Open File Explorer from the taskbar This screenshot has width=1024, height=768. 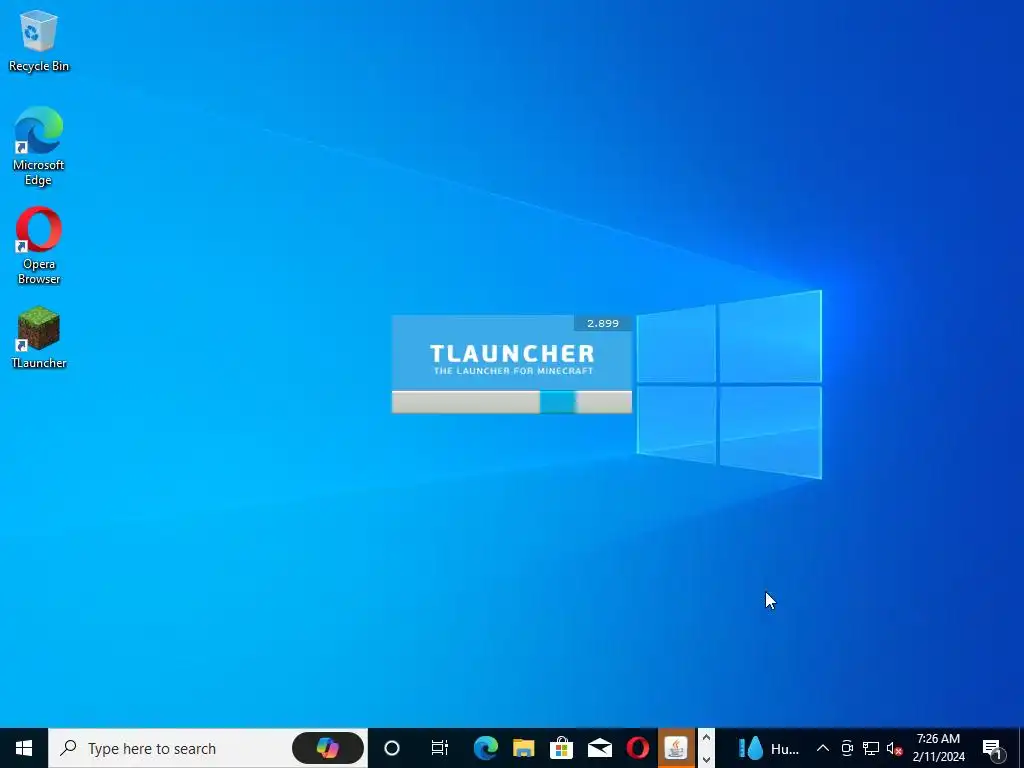coord(523,748)
